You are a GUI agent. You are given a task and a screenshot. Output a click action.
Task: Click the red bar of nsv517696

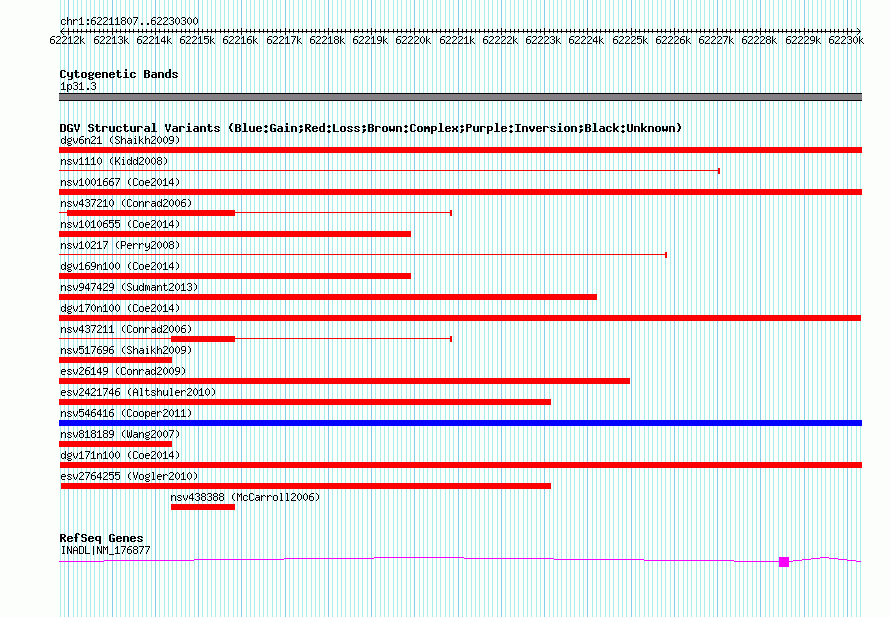(x=115, y=360)
